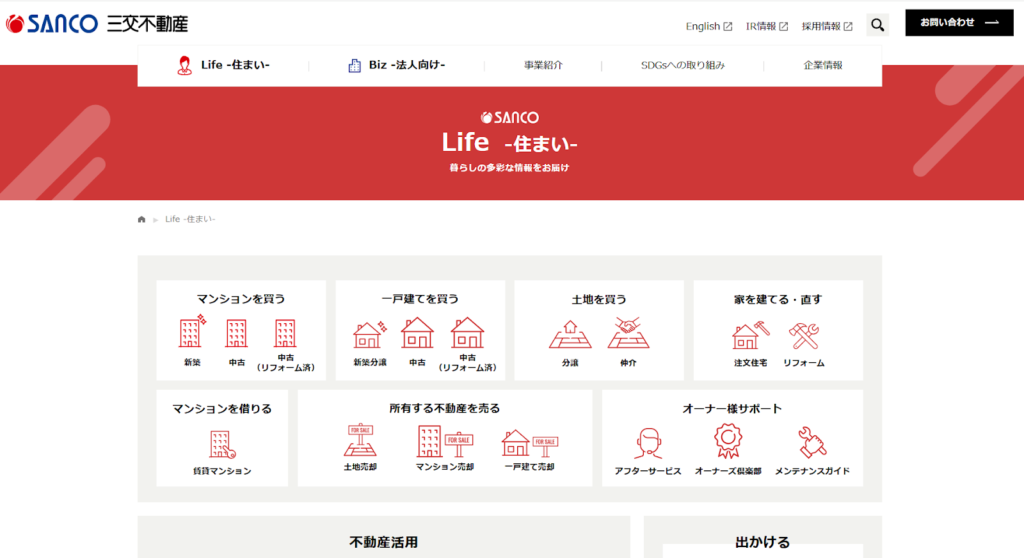1024x558 pixels.
Task: Click the オーナー様サポート card heading
Action: pyautogui.click(x=732, y=408)
